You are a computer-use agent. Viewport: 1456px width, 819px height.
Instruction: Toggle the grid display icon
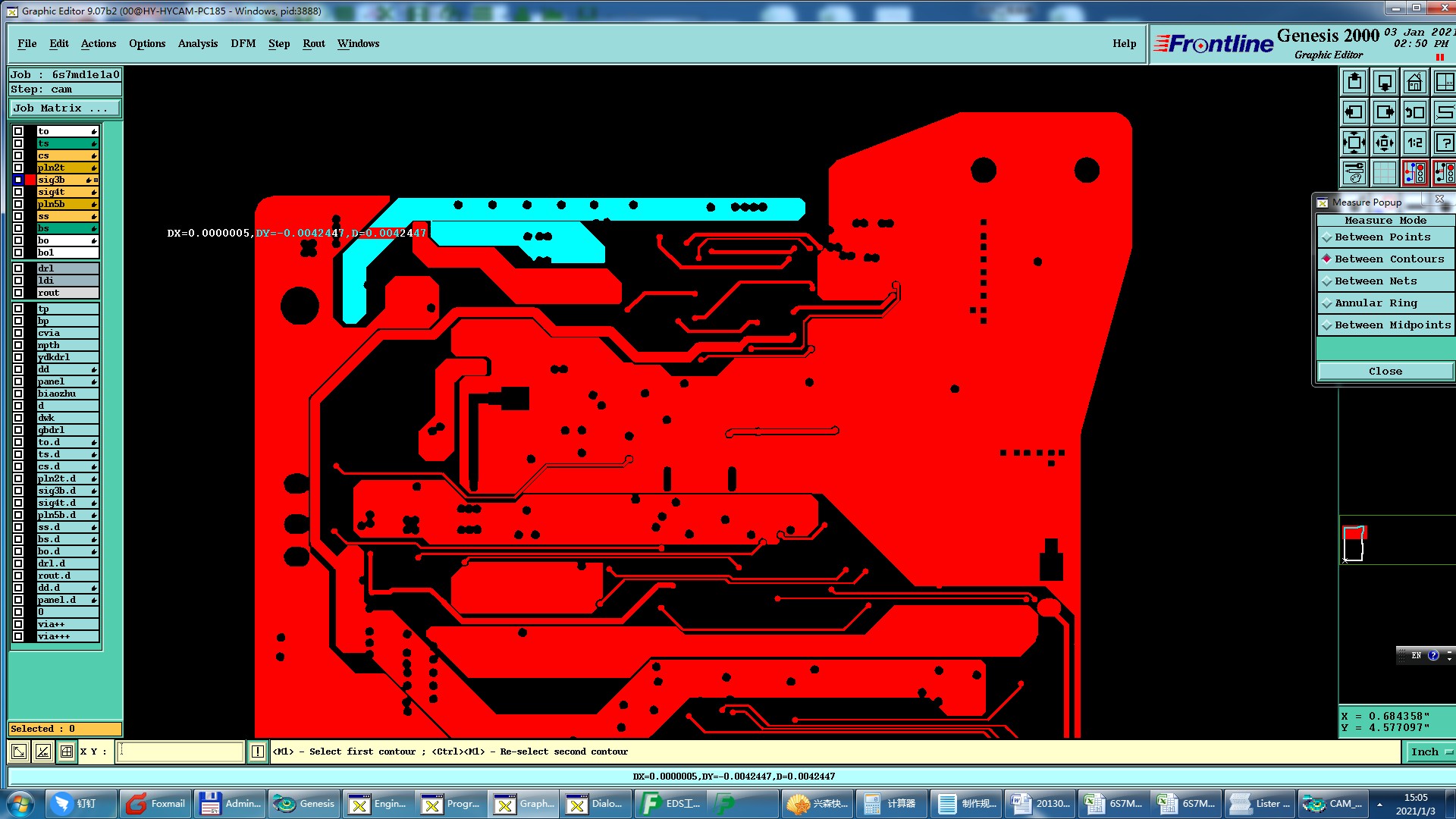(x=1385, y=173)
